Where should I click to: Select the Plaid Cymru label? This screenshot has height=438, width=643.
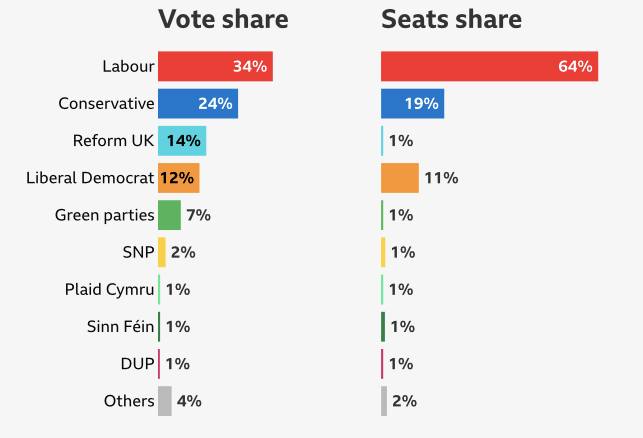(110, 289)
